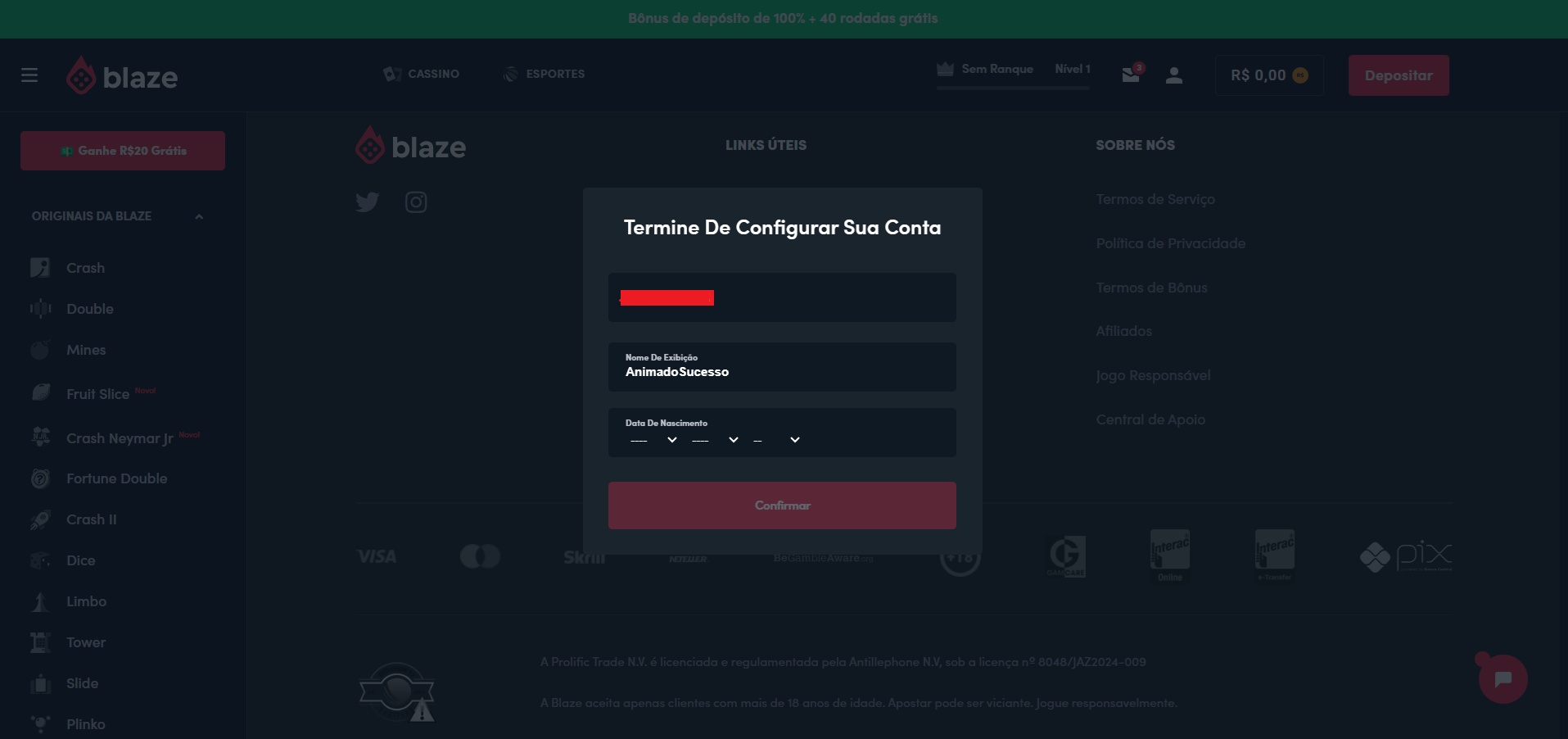Open Blaze Instagram page icon
The height and width of the screenshot is (739, 1568).
[416, 202]
